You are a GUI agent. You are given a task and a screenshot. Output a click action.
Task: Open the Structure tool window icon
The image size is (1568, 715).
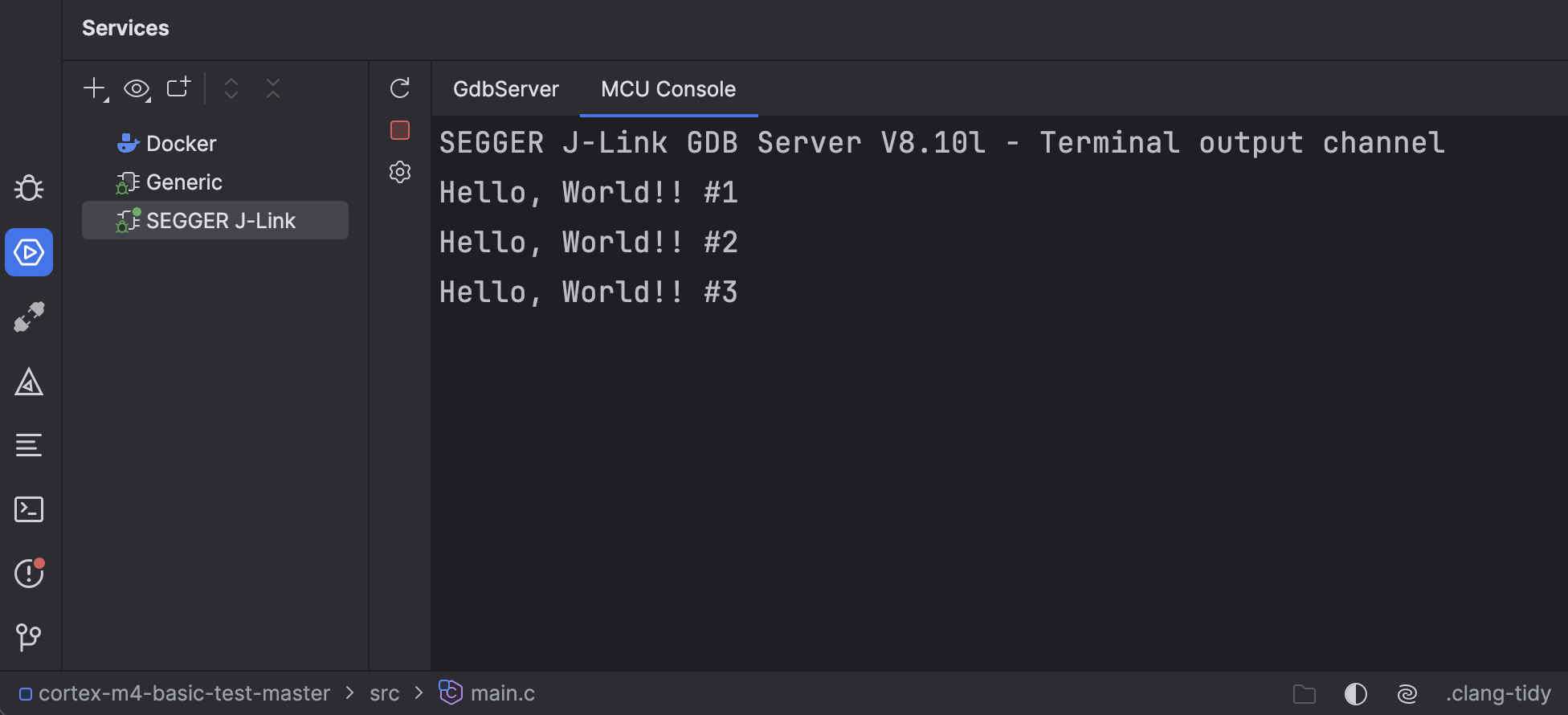point(29,445)
